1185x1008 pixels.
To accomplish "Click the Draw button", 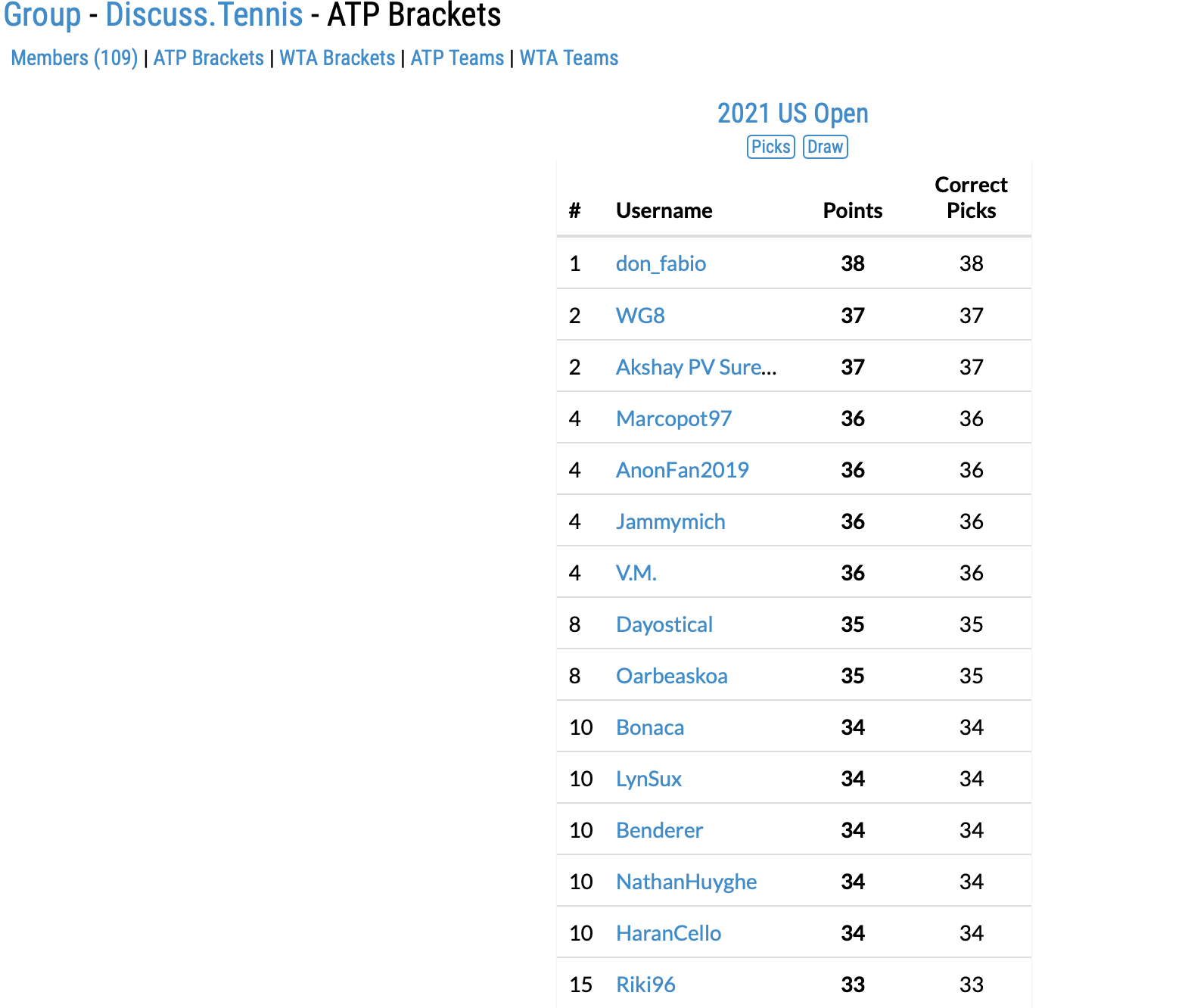I will coord(825,147).
